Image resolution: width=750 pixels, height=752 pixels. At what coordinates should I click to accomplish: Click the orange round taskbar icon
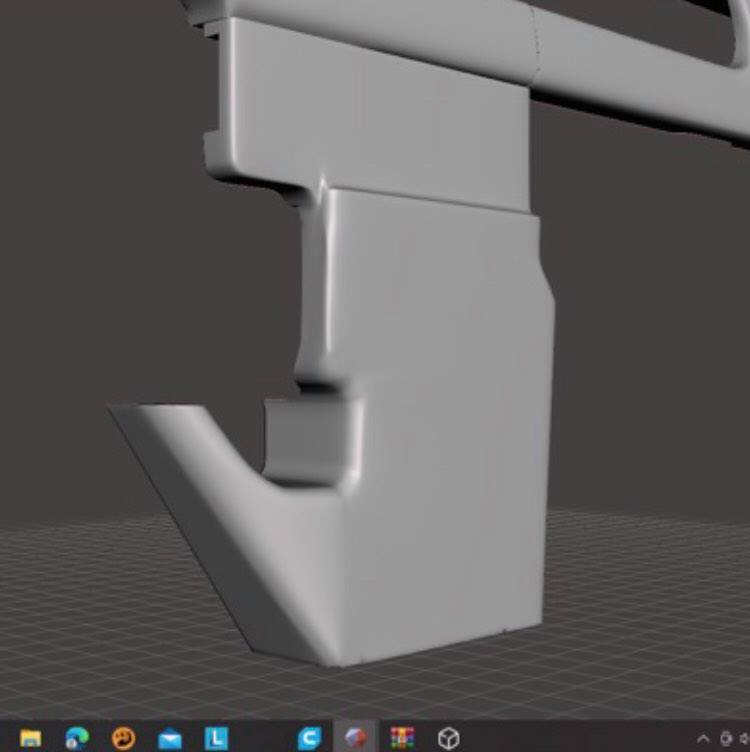click(123, 738)
